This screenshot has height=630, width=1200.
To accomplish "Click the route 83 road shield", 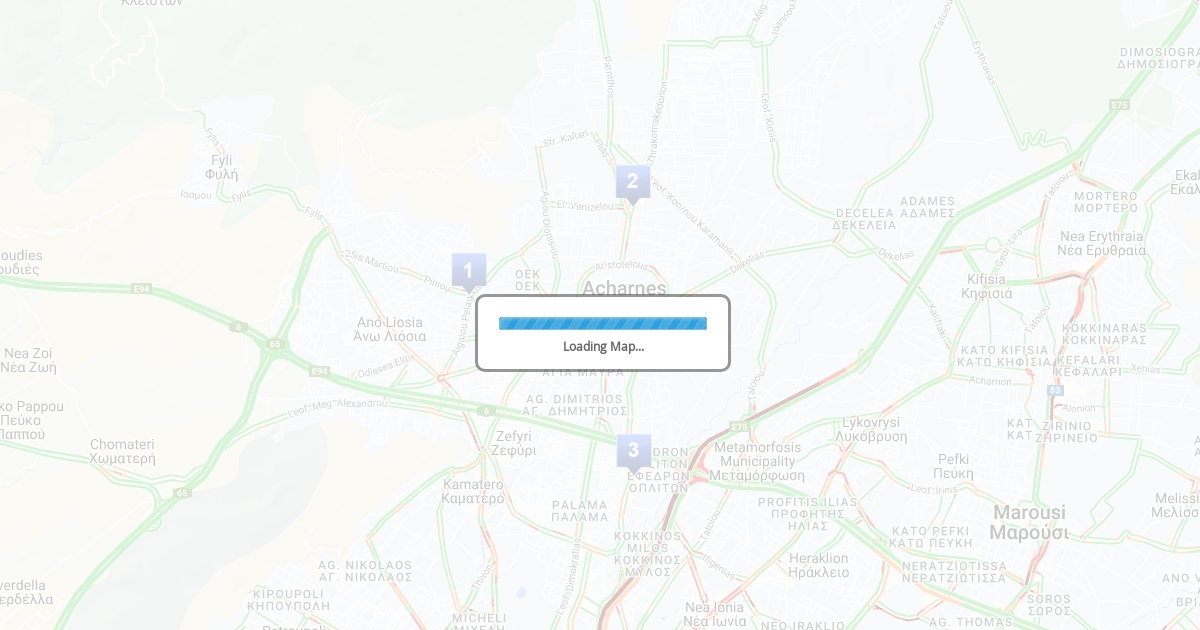I will point(1056,388).
